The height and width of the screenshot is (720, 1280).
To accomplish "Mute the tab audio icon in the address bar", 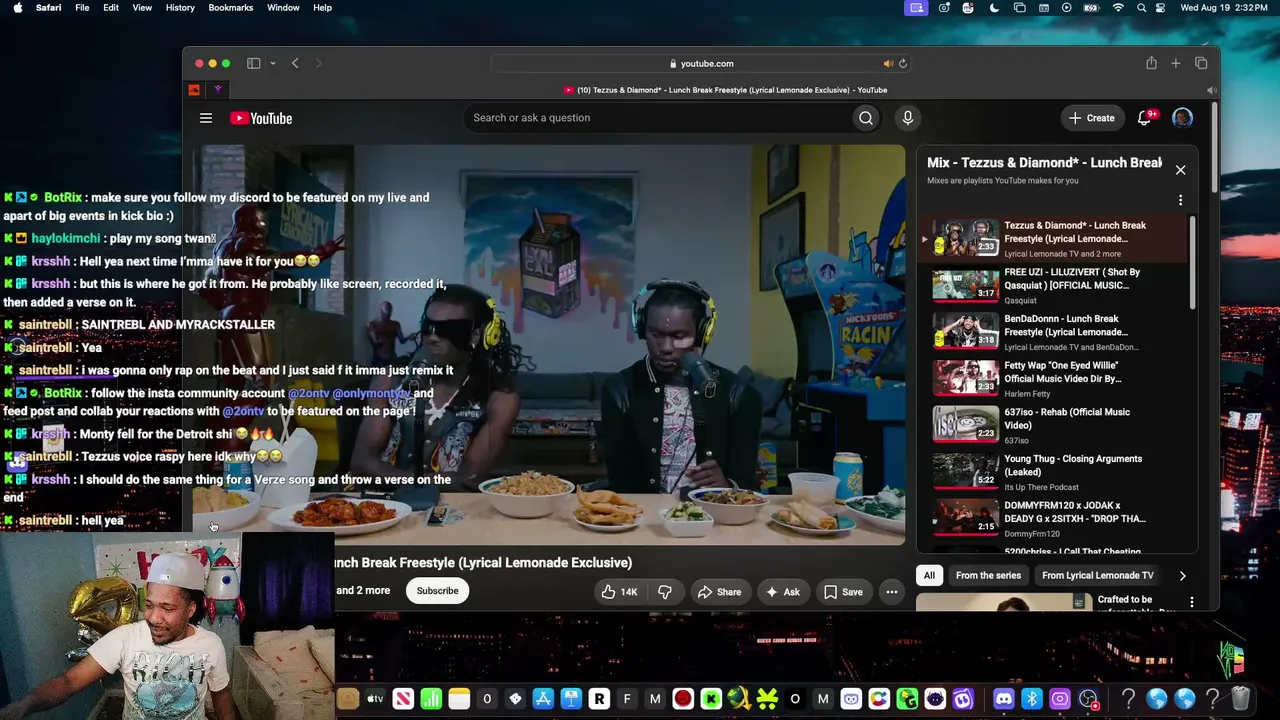I will click(x=887, y=64).
